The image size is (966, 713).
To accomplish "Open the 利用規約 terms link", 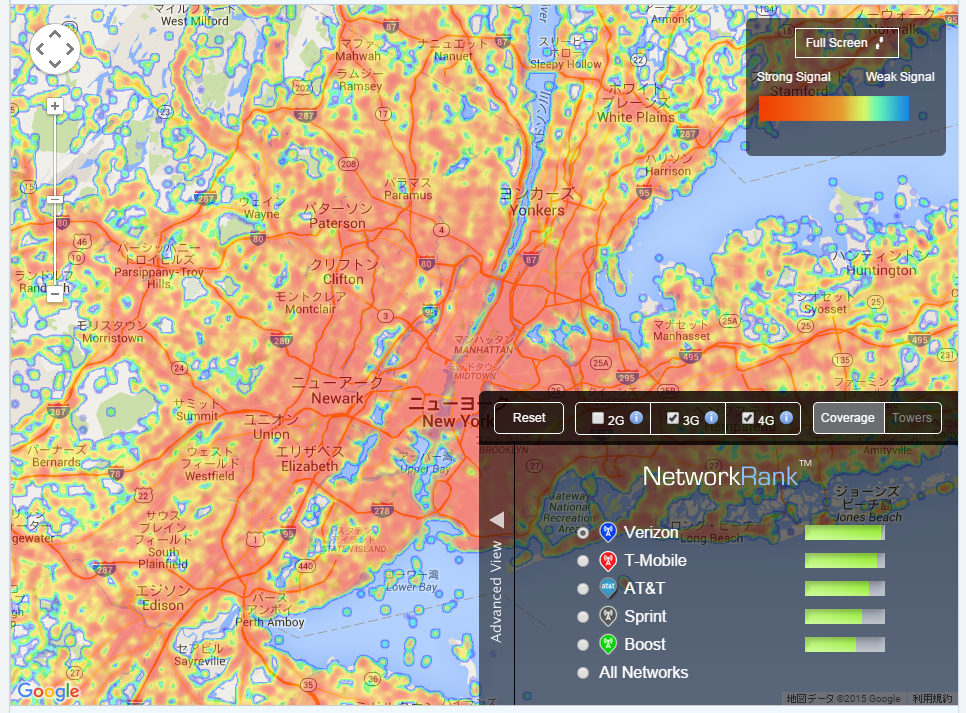I will (932, 698).
